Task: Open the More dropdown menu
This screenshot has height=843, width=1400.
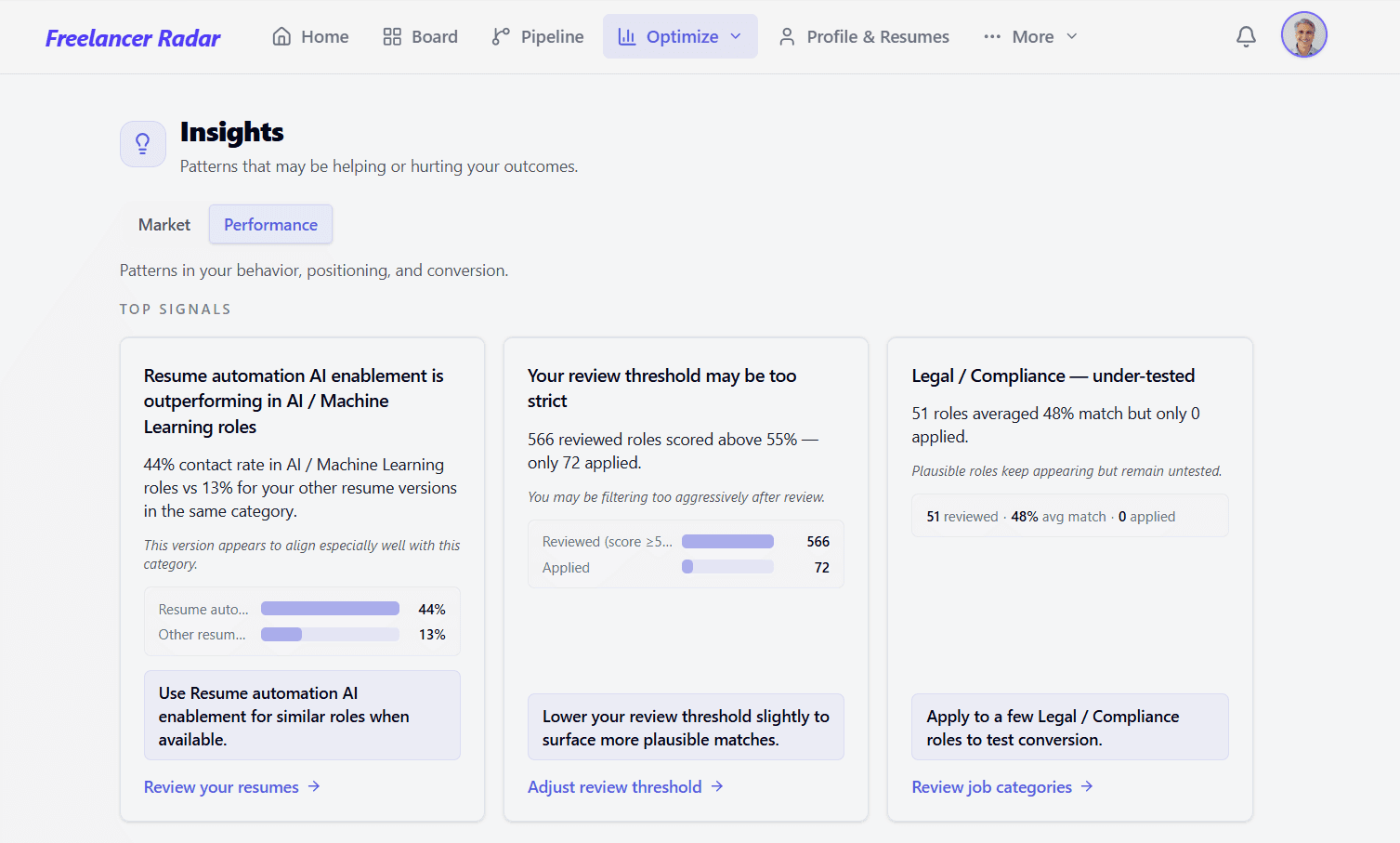Action: [x=1030, y=35]
